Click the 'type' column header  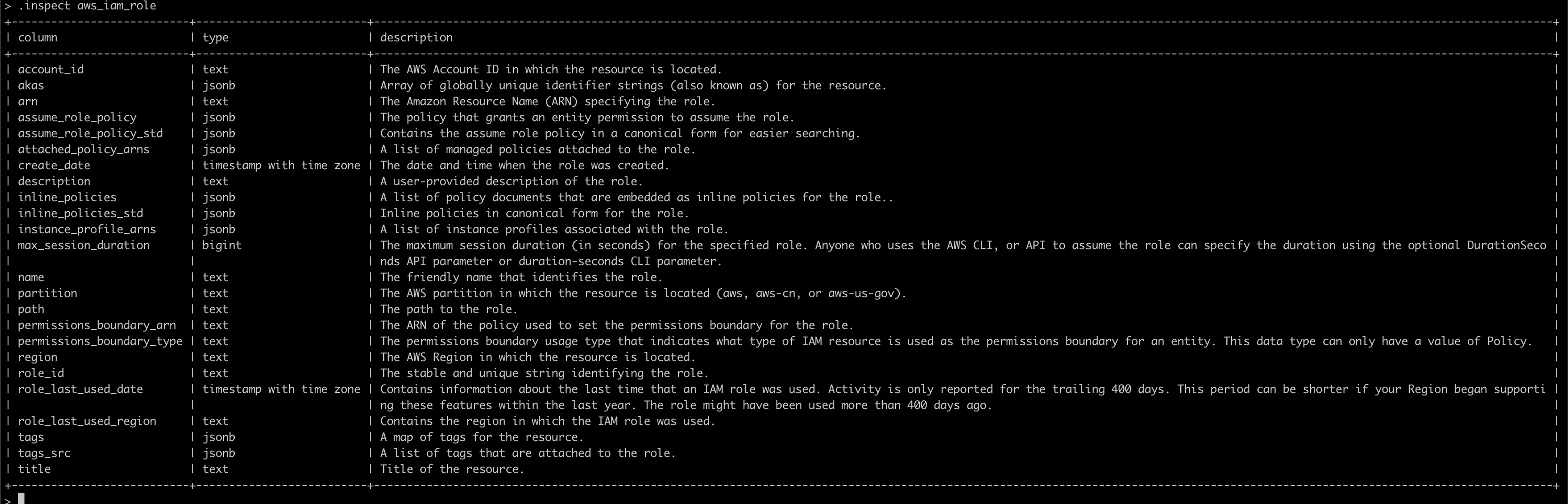click(216, 38)
